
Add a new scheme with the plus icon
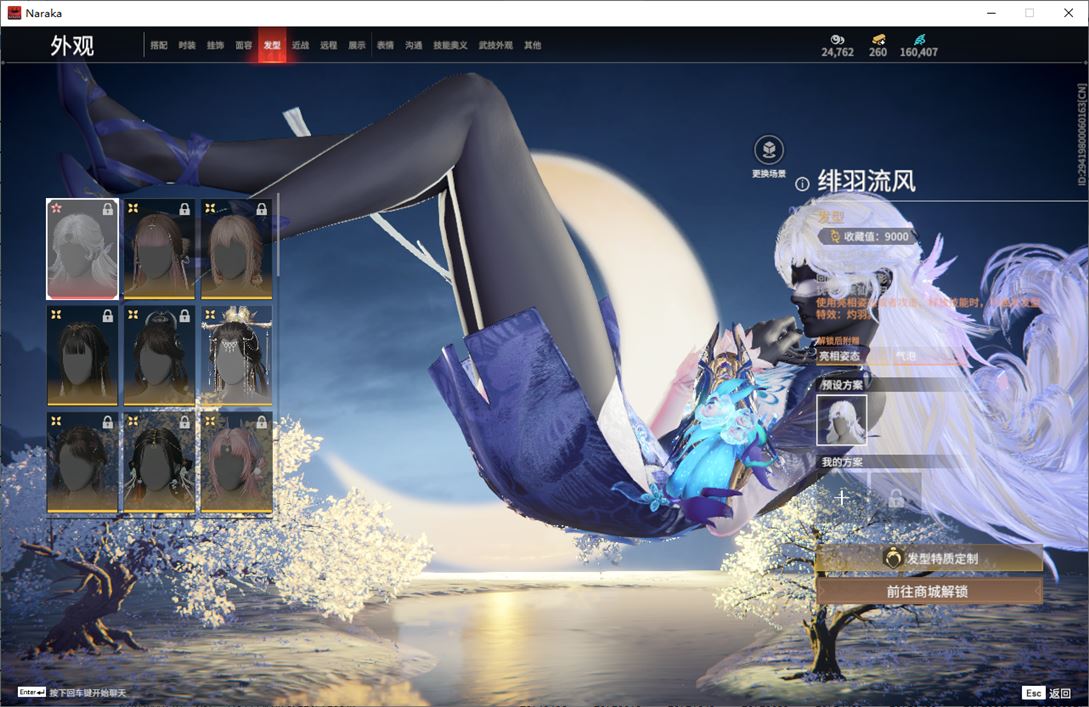point(842,497)
